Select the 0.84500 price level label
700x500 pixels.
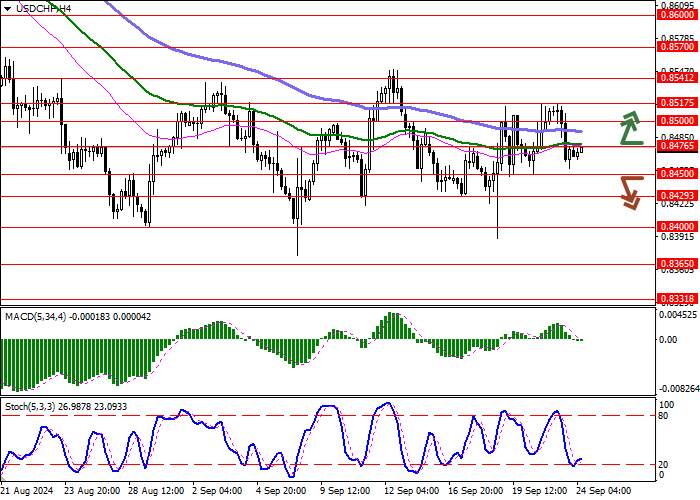pos(677,174)
